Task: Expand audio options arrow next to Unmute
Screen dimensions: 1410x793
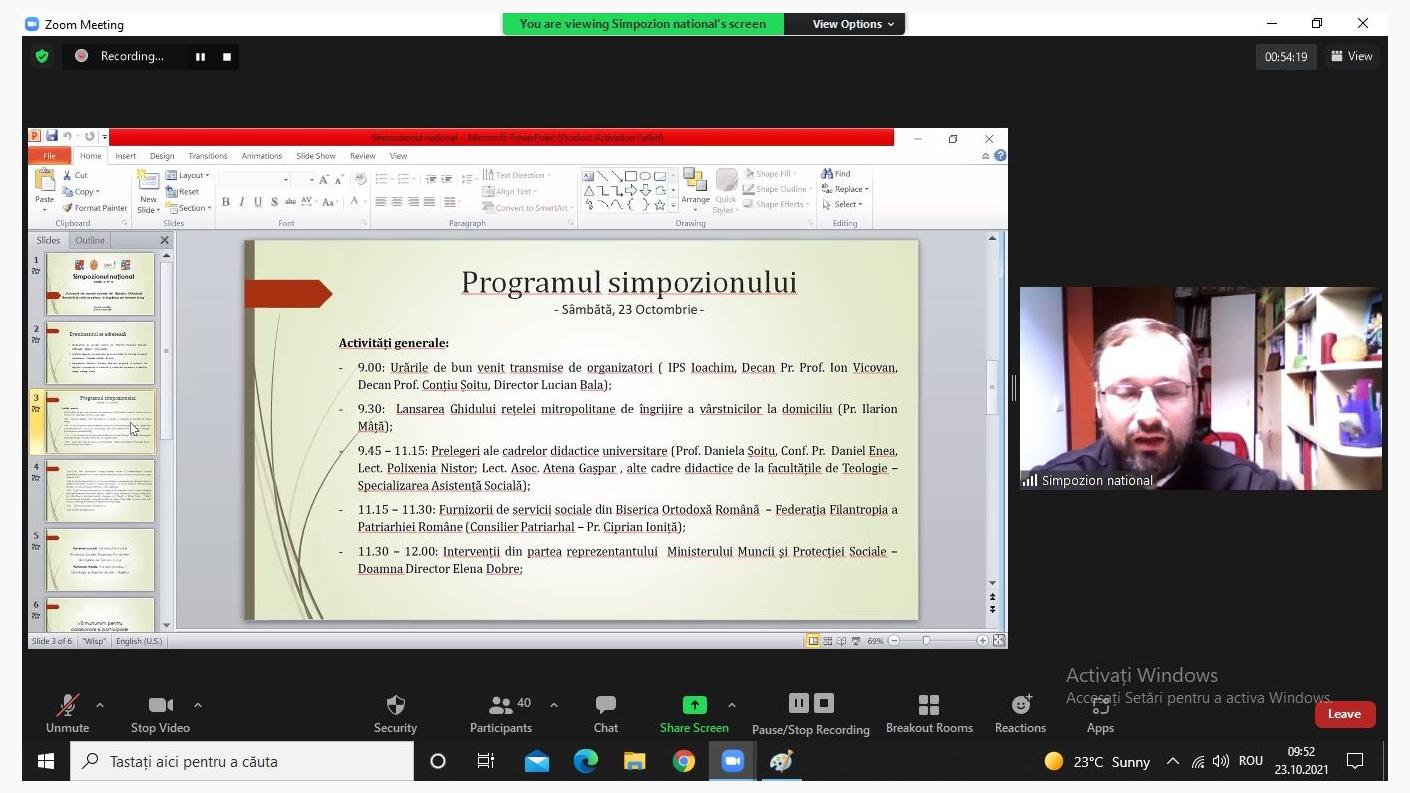Action: click(99, 705)
